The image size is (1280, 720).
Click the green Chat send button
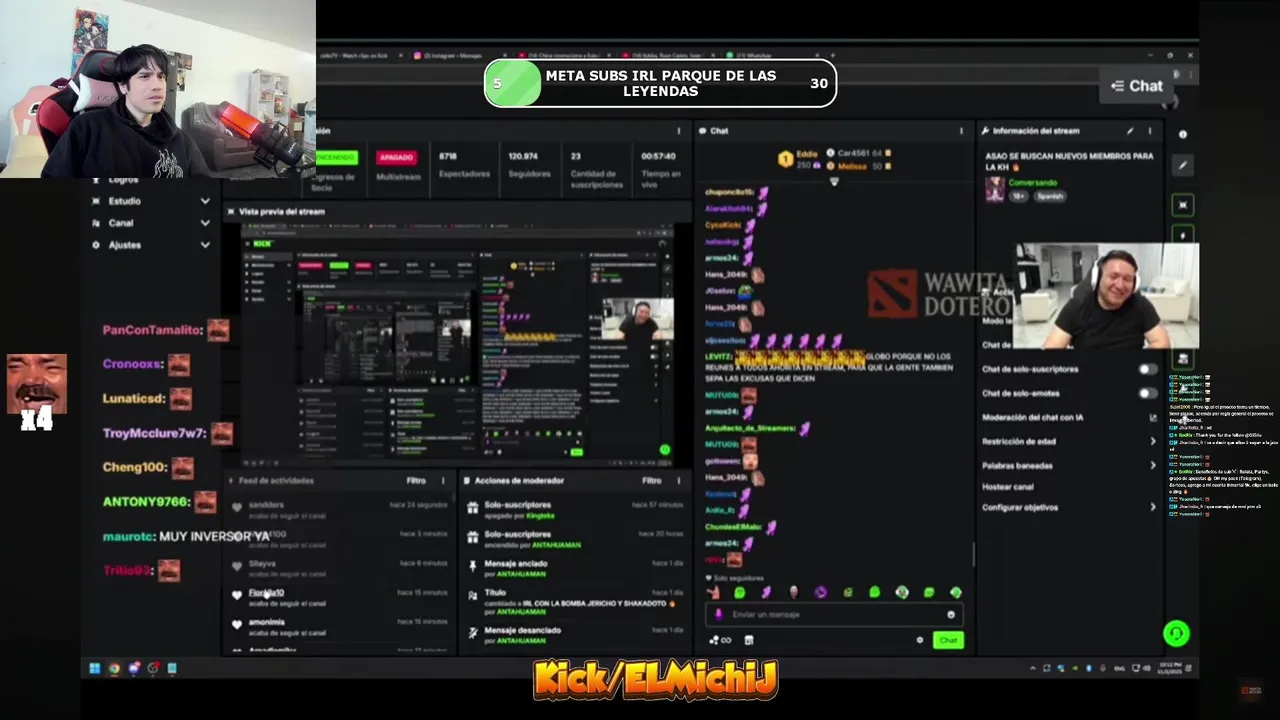coord(947,640)
